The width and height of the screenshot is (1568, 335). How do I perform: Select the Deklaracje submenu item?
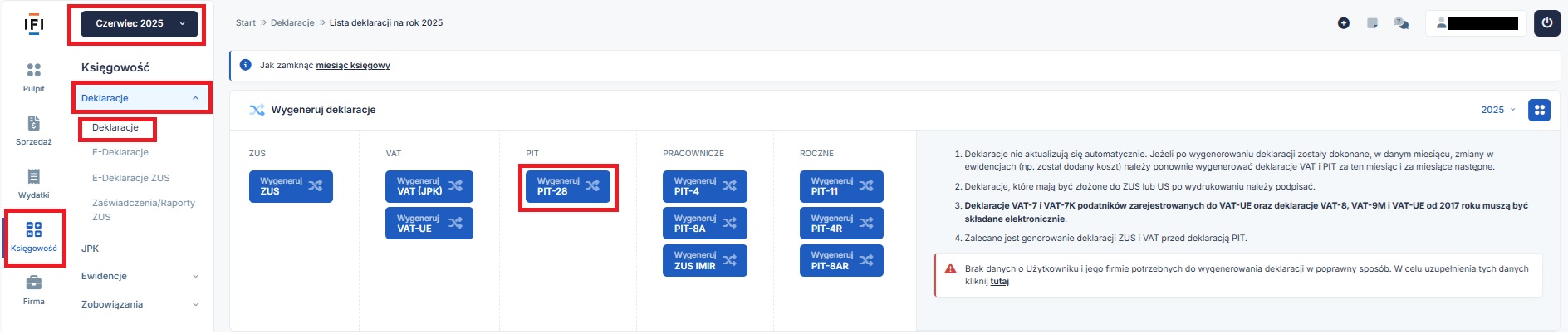115,127
